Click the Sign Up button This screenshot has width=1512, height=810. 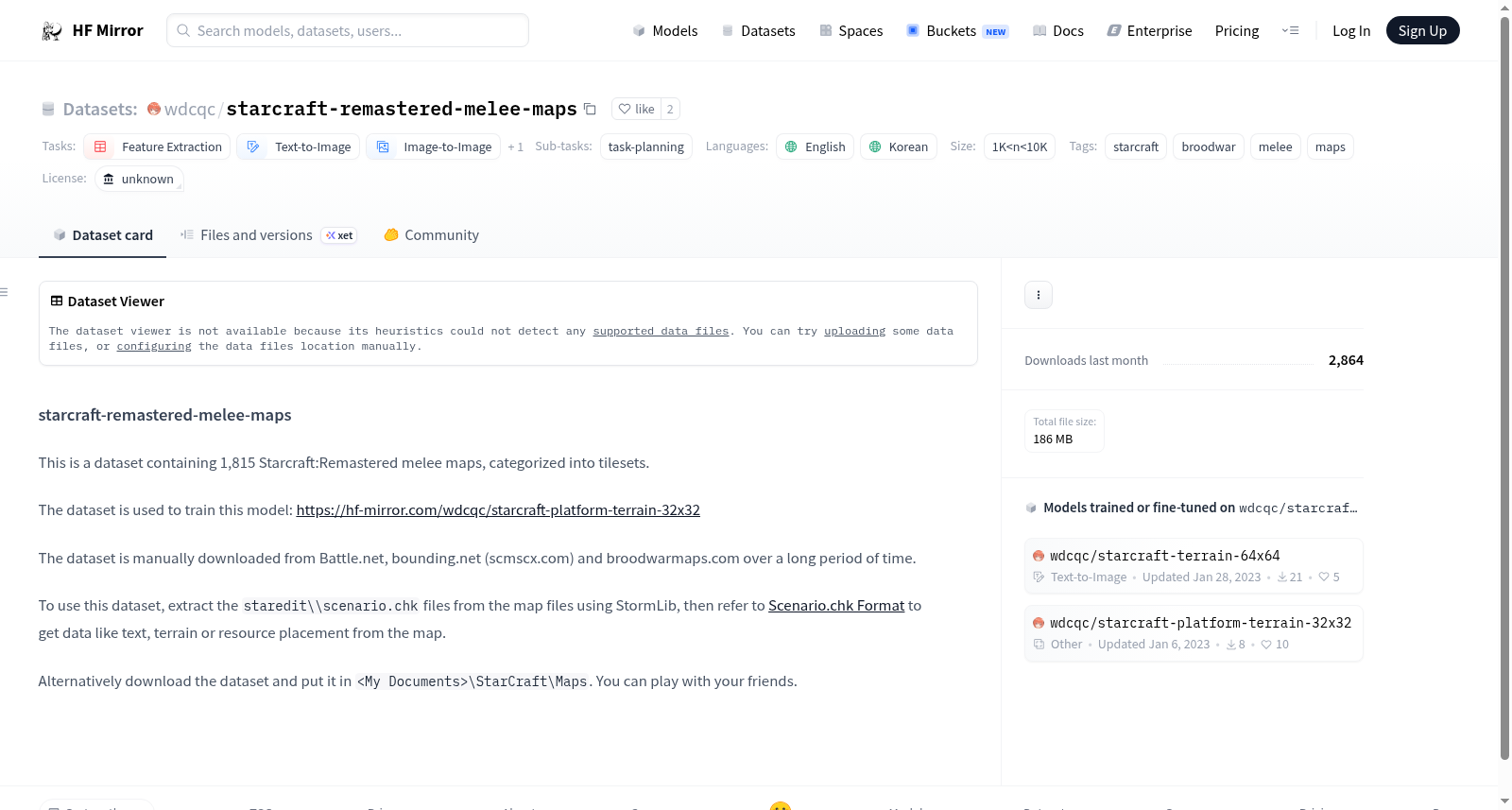click(1423, 31)
